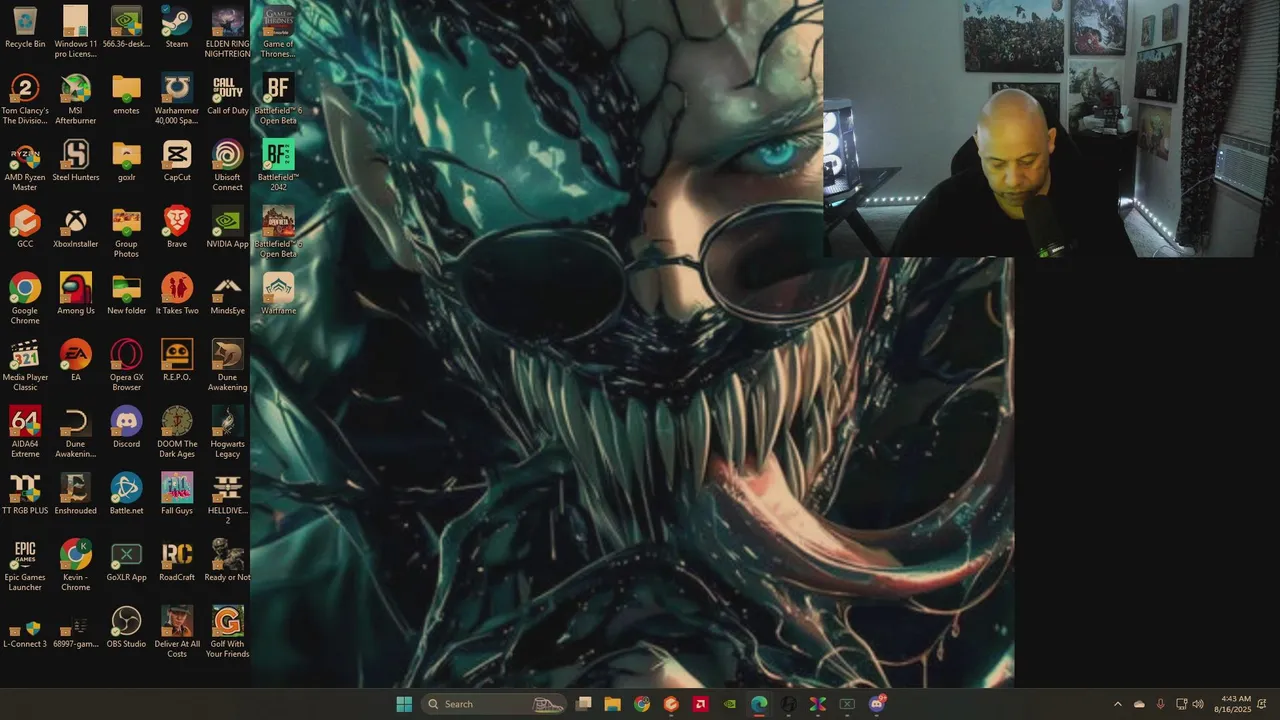The width and height of the screenshot is (1280, 720).
Task: Open Kevin - Chrome profile shortcut
Action: click(x=76, y=566)
